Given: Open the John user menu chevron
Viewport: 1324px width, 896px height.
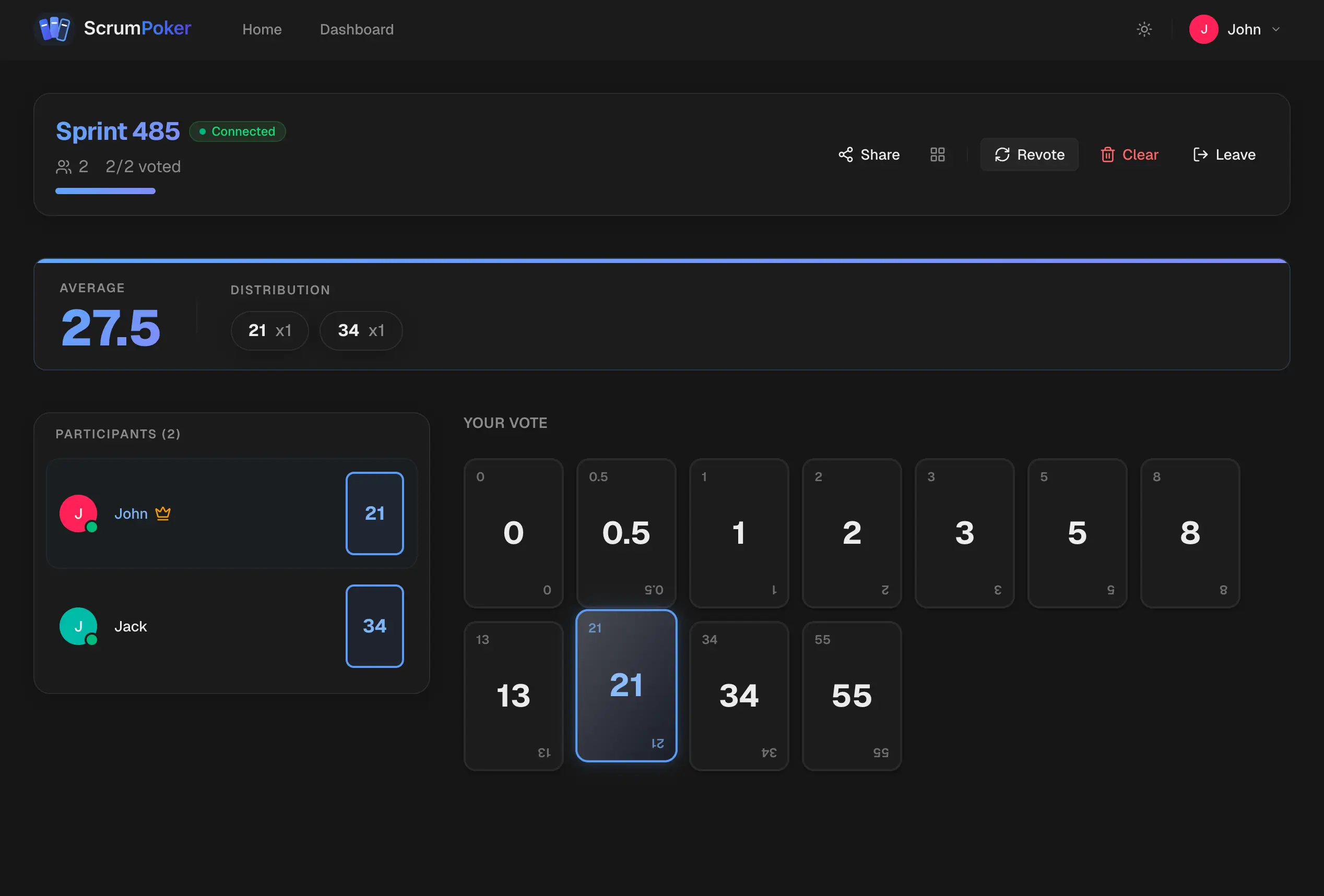Looking at the screenshot, I should 1276,29.
